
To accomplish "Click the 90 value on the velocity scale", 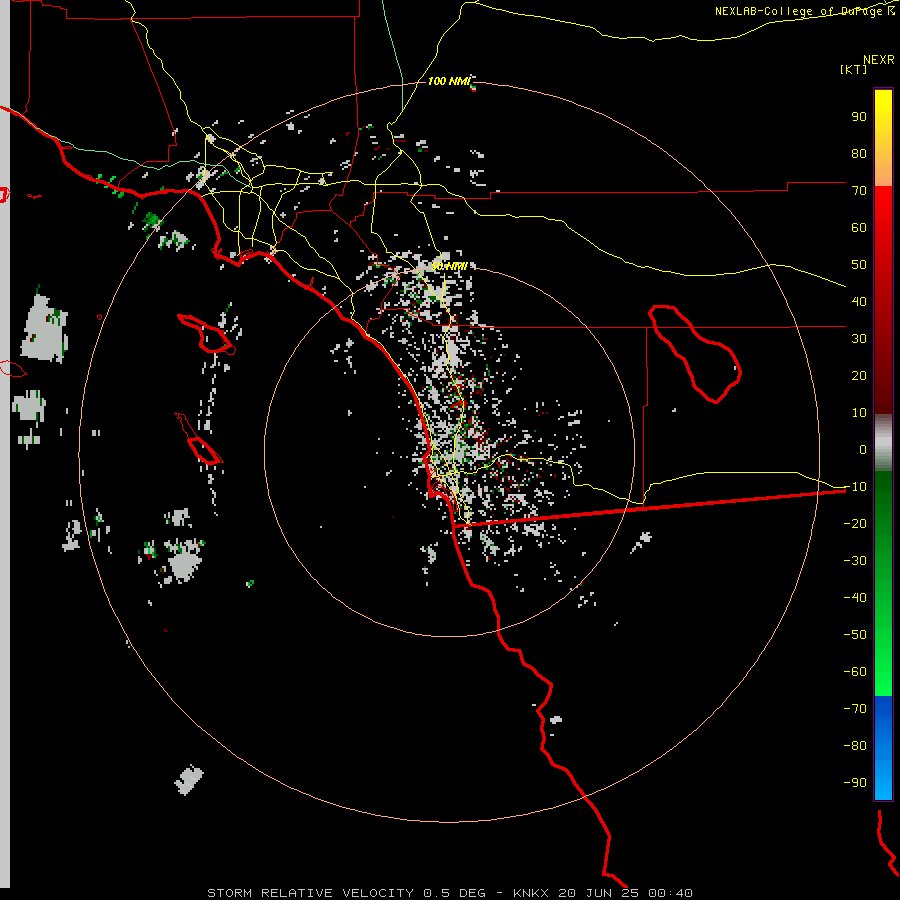I will click(x=859, y=117).
